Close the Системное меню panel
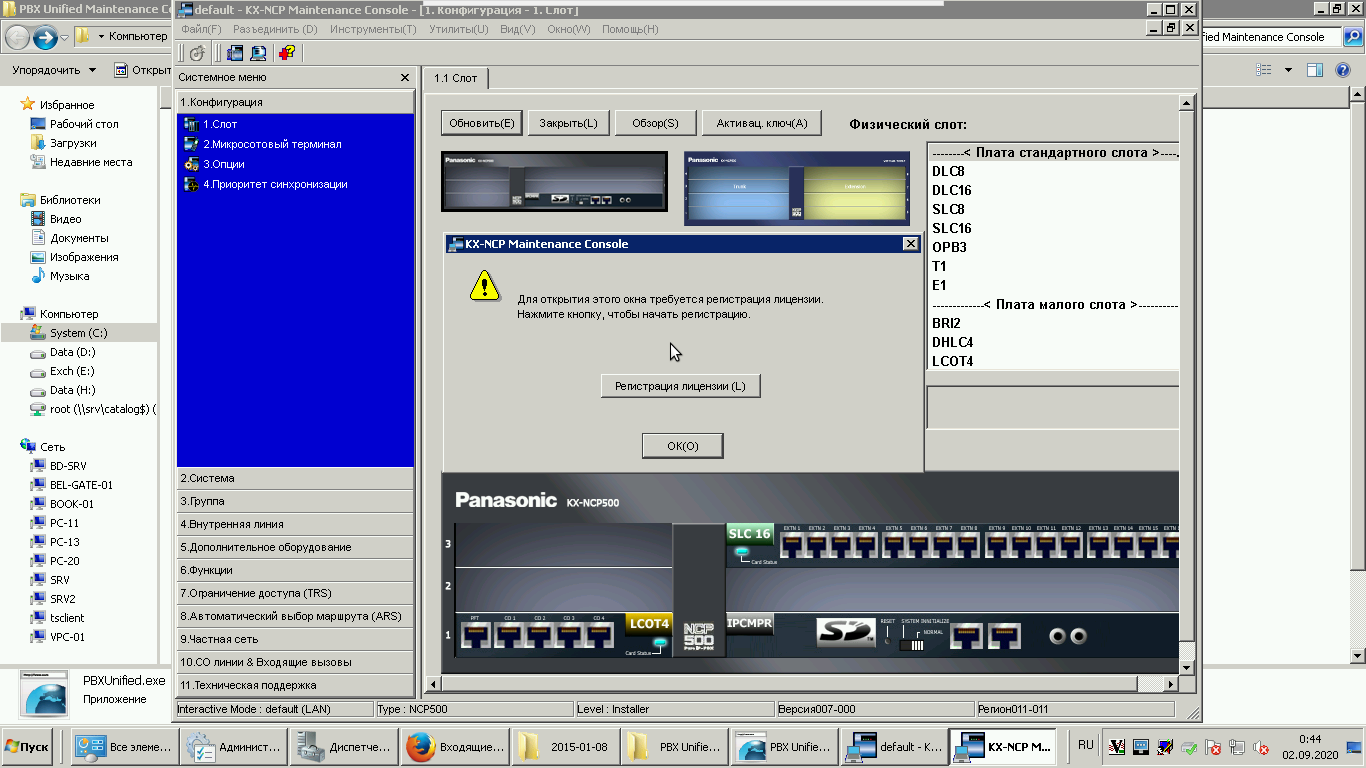Image resolution: width=1366 pixels, height=768 pixels. [x=405, y=77]
